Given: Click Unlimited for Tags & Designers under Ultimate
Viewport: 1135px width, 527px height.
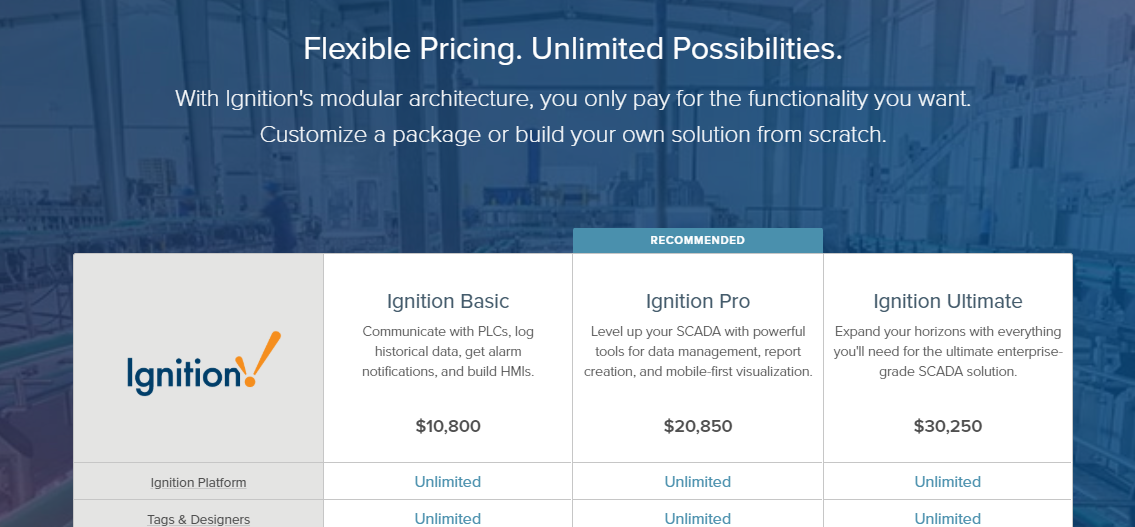Looking at the screenshot, I should (948, 518).
